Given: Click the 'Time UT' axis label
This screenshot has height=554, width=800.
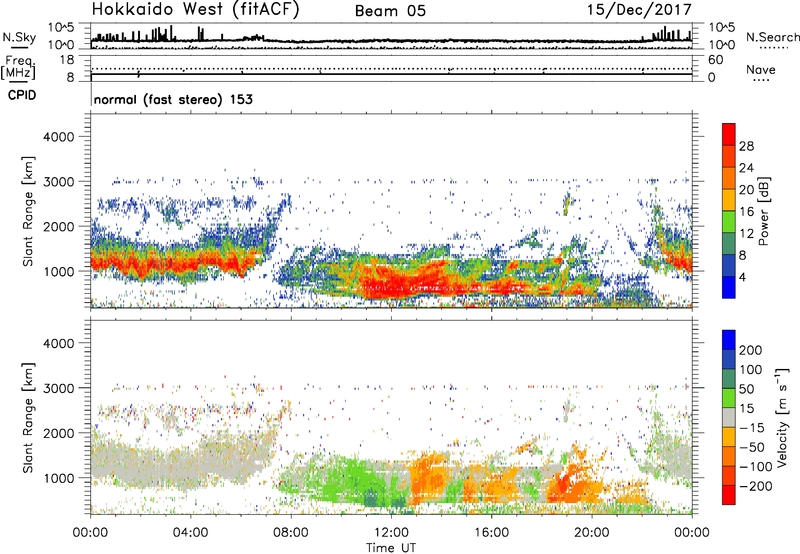Looking at the screenshot, I should pos(391,548).
